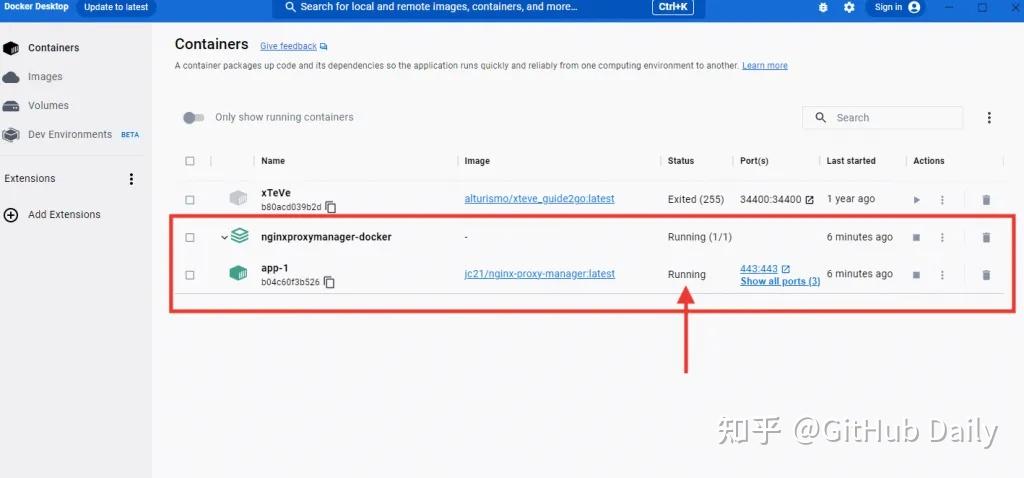This screenshot has width=1024, height=478.
Task: Click the Image column header
Action: pyautogui.click(x=477, y=161)
